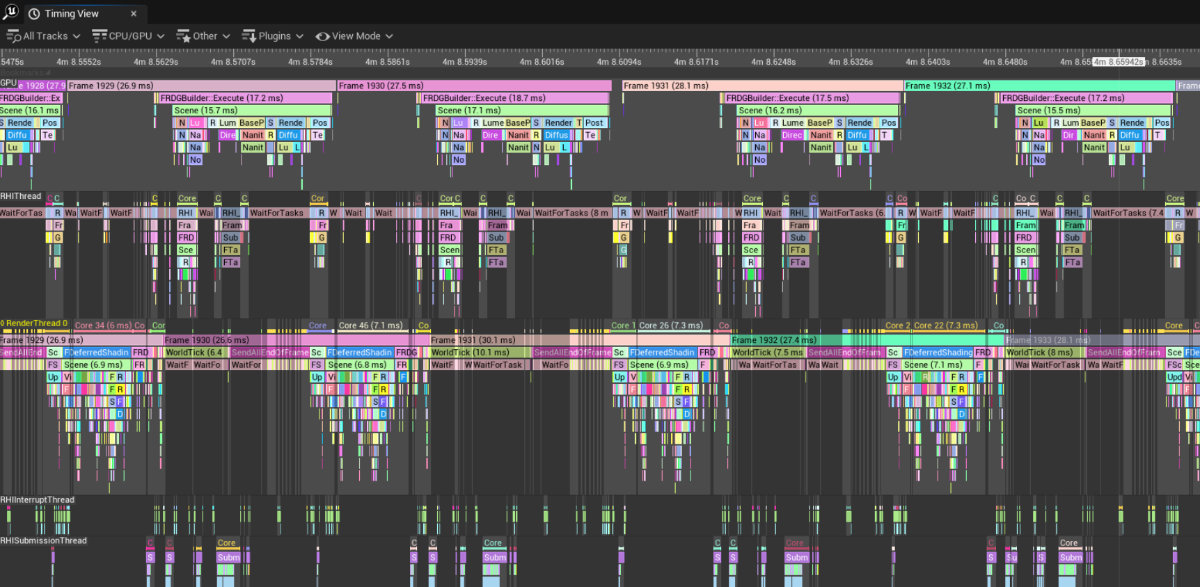Select the Core 34 (6 ms) event

tap(103, 325)
